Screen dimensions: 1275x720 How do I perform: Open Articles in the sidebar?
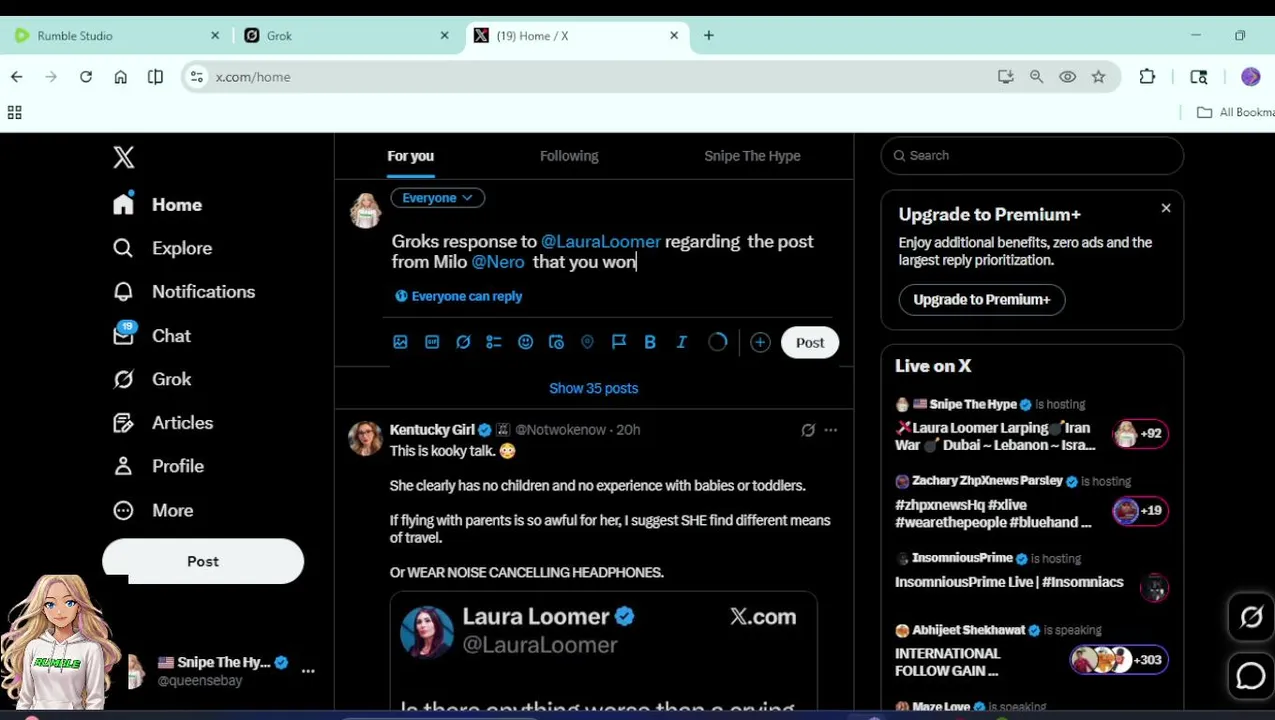pos(163,423)
